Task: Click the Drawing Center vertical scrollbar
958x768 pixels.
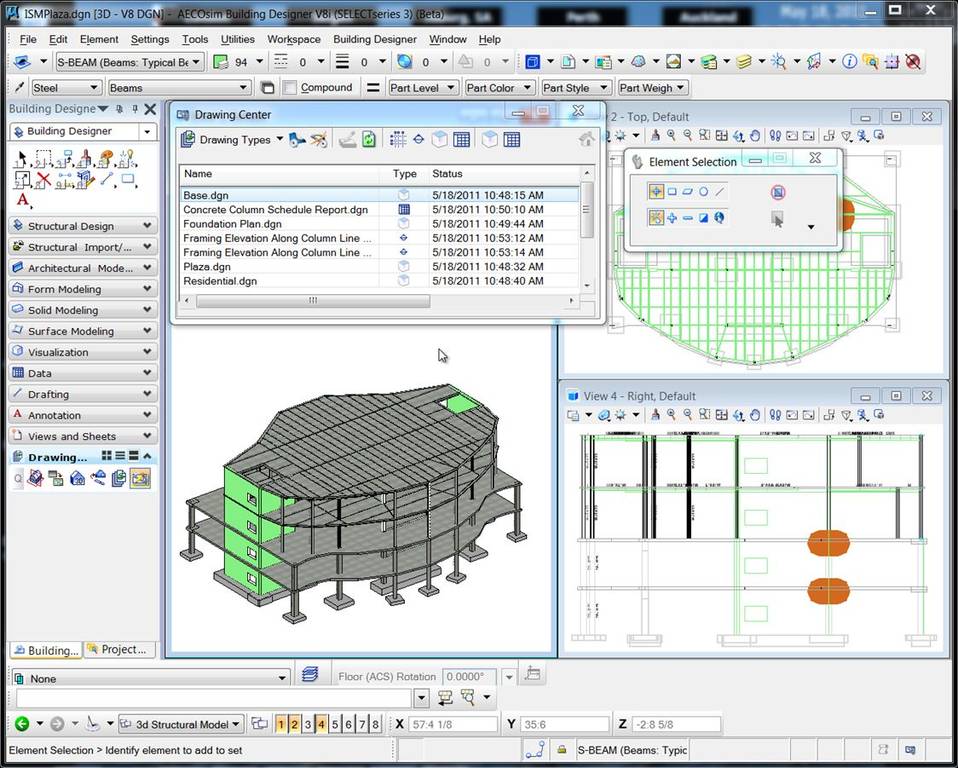Action: (x=587, y=210)
